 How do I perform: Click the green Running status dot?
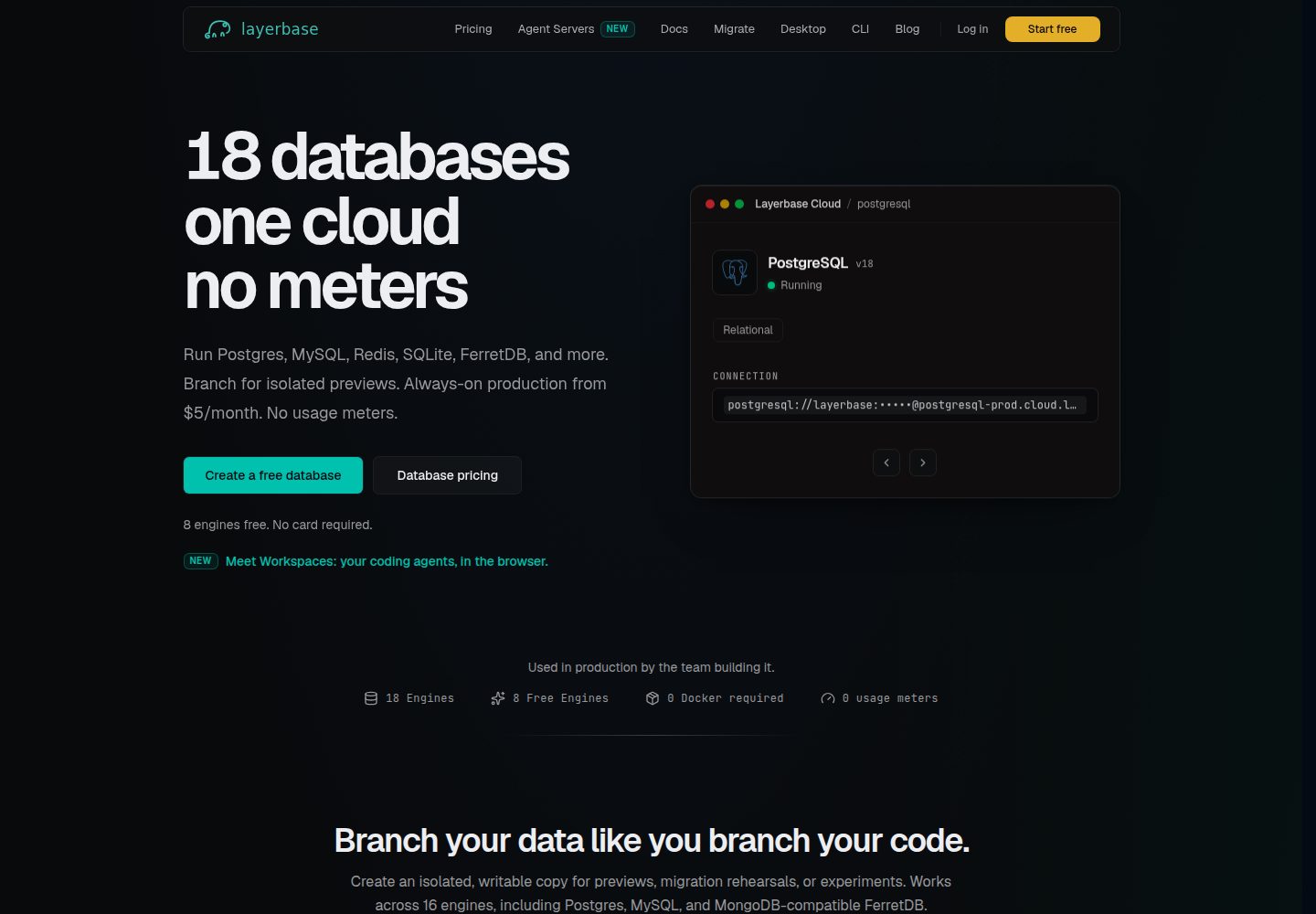771,285
